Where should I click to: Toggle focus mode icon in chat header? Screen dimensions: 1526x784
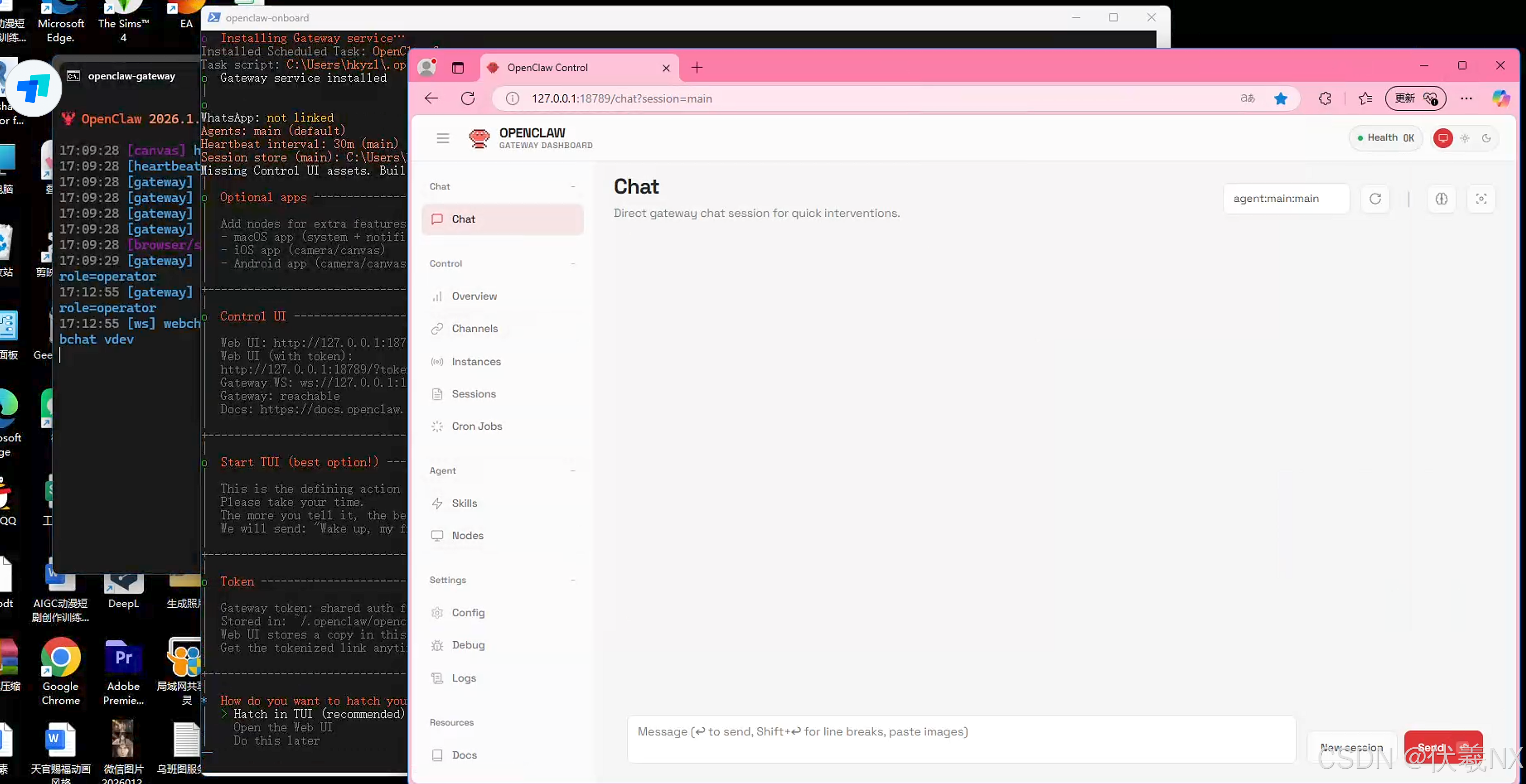[1481, 199]
